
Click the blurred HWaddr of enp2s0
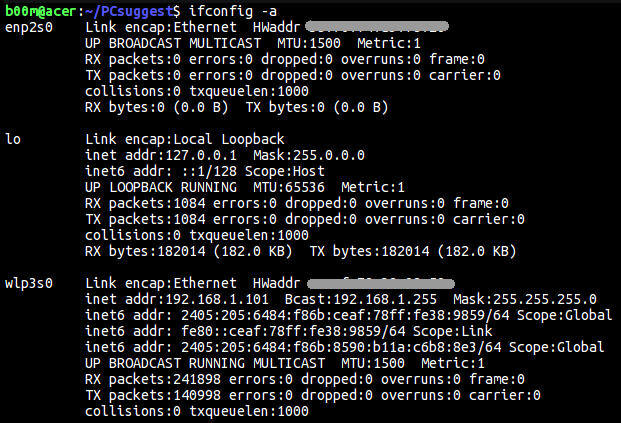[x=377, y=27]
